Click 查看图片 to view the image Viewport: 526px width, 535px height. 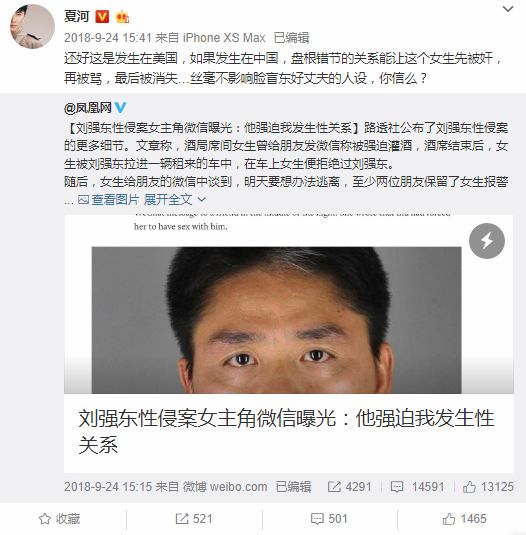pos(109,199)
